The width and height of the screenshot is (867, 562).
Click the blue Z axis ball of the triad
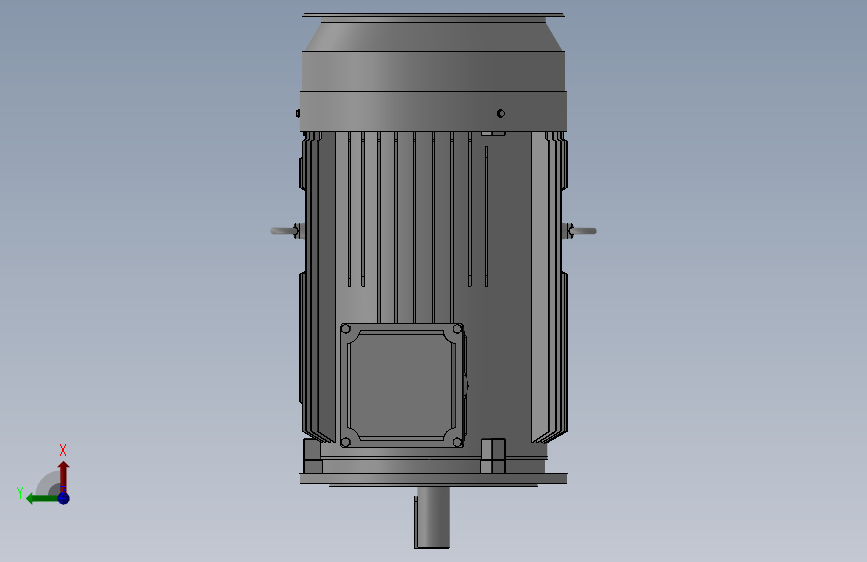[x=64, y=498]
